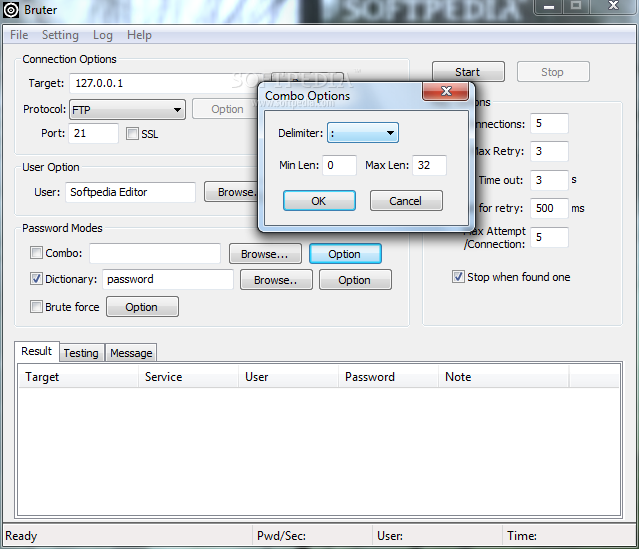Click the Ready status bar text
This screenshot has height=549, width=639.
pos(21,536)
